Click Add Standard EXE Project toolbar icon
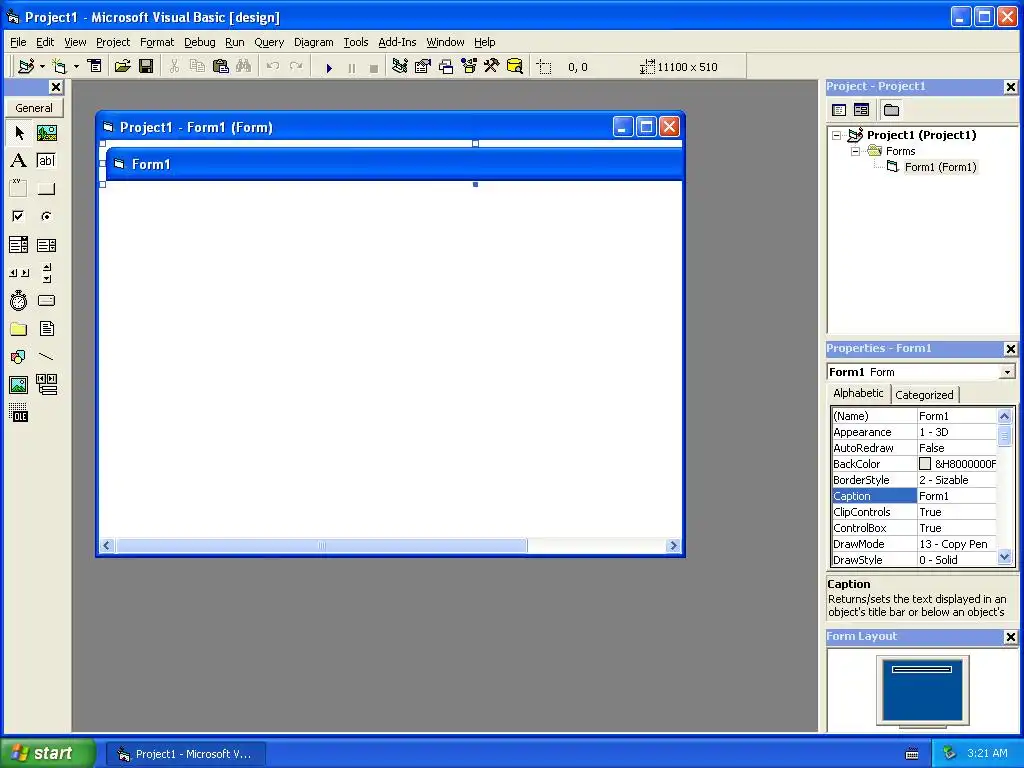This screenshot has width=1024, height=768. click(x=26, y=67)
